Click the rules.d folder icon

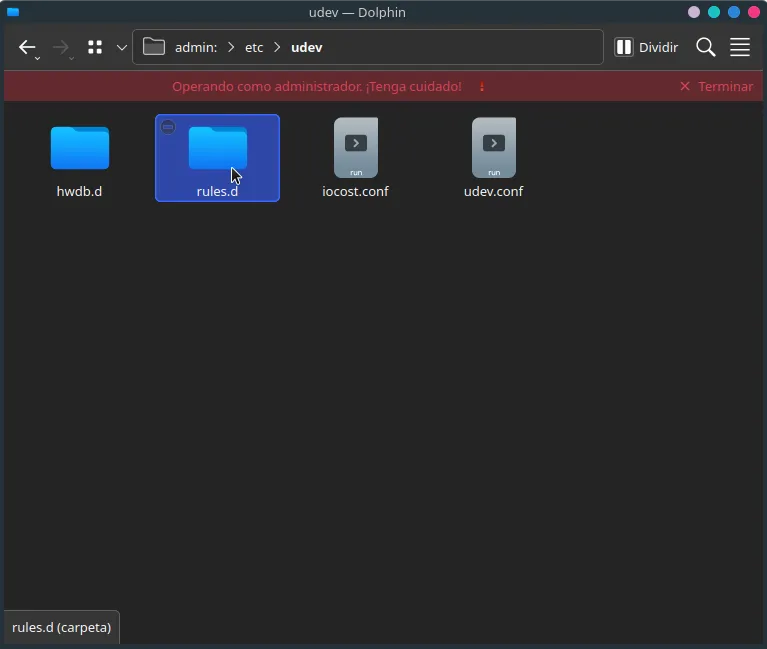point(218,148)
